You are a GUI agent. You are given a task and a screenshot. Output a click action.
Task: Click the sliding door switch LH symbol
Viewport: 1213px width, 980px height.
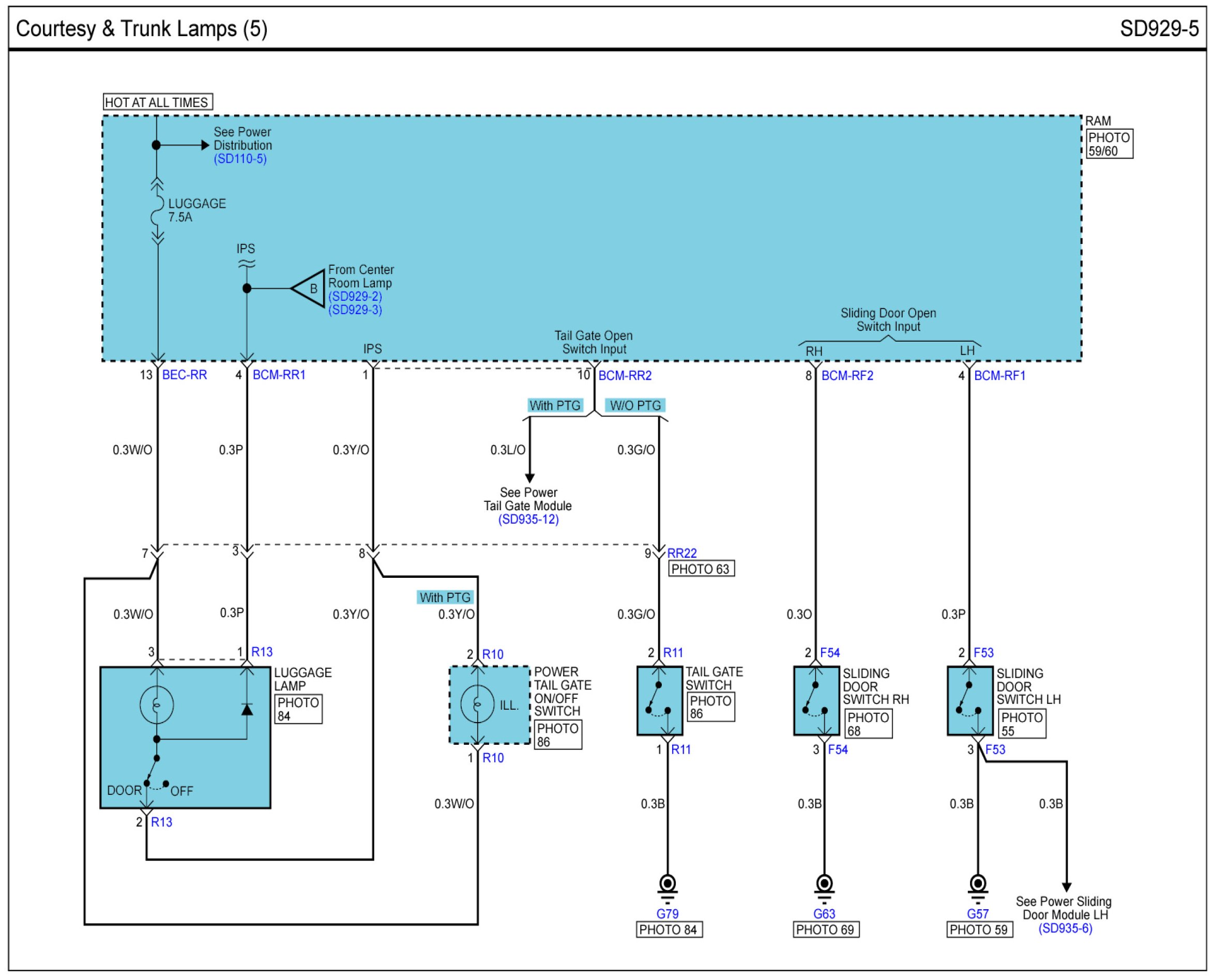pos(969,701)
